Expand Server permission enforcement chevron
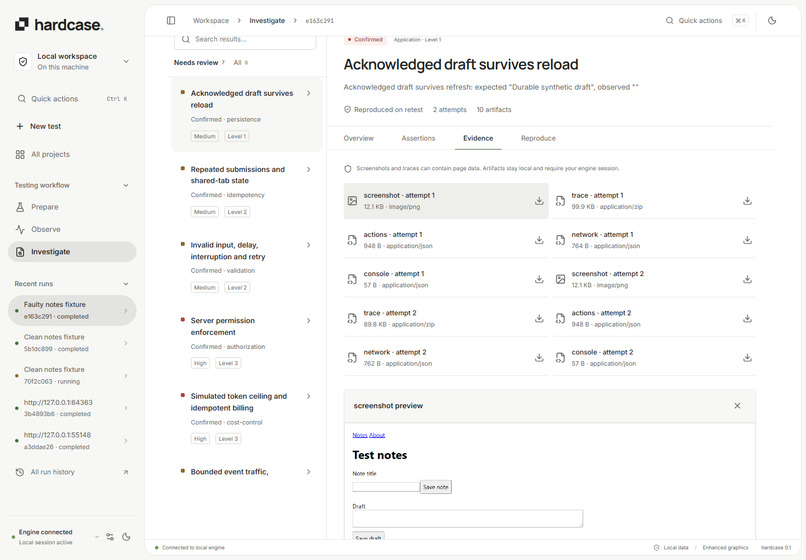 (x=308, y=320)
